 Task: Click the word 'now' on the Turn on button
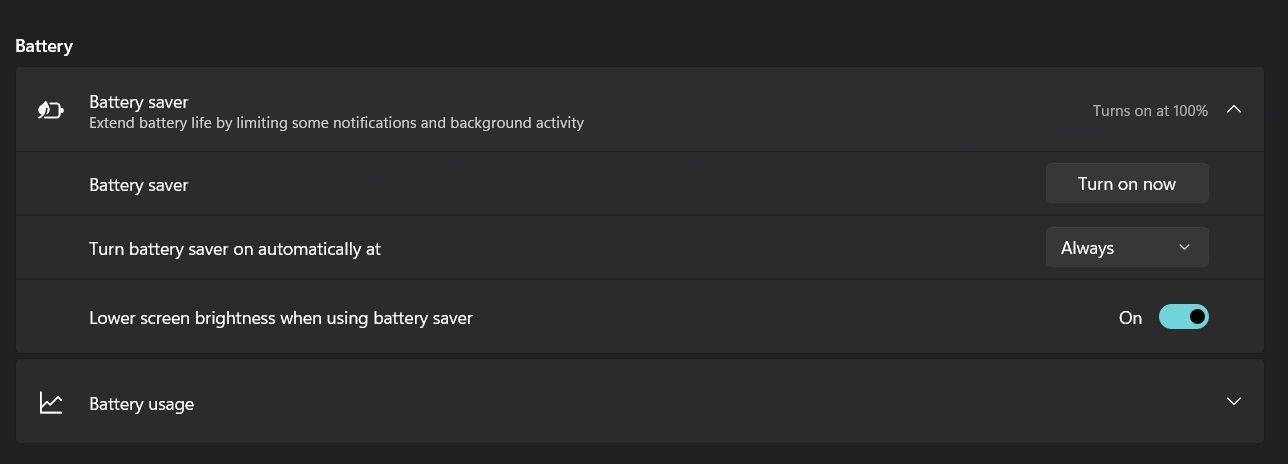pos(1157,184)
